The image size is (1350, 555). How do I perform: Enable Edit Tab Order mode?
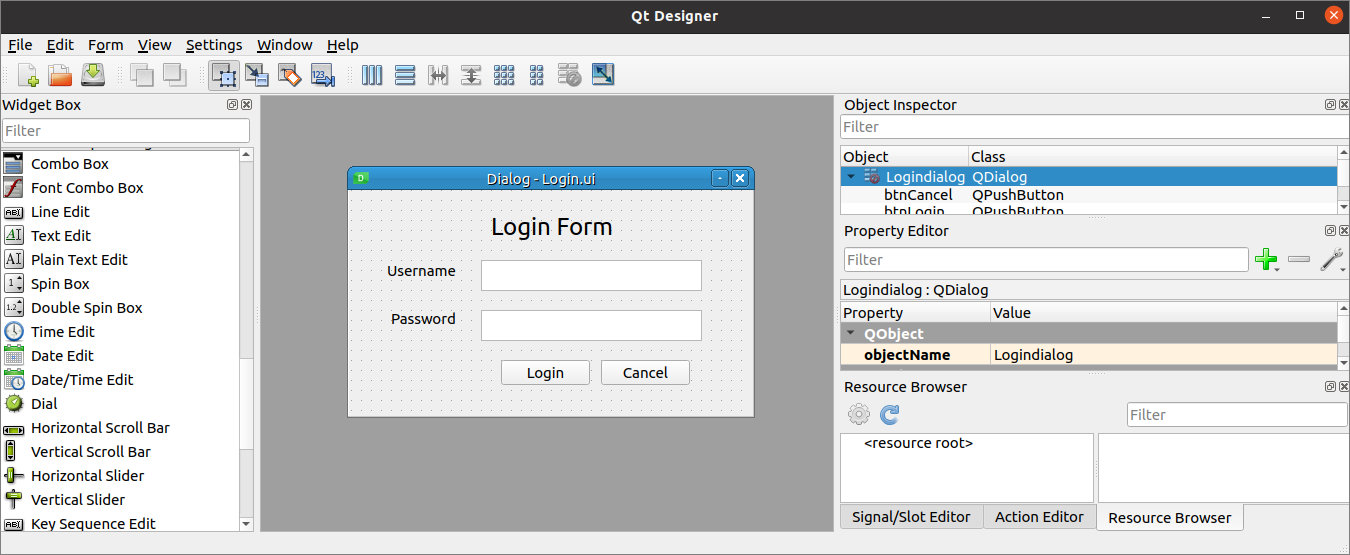coord(322,75)
